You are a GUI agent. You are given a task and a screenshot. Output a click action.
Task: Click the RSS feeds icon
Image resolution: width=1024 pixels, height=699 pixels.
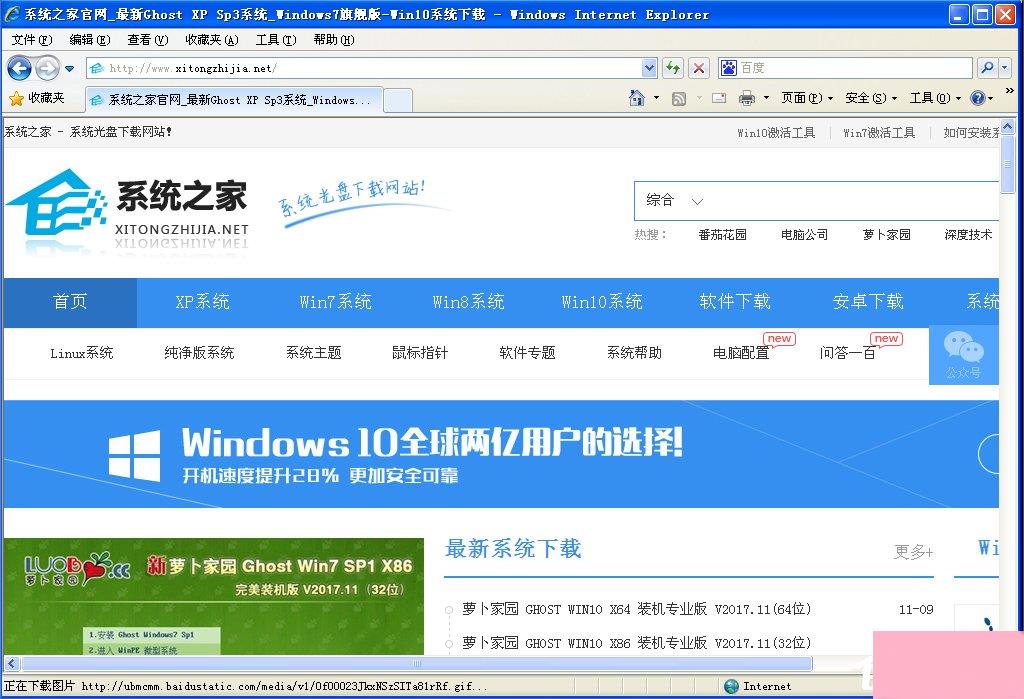679,99
